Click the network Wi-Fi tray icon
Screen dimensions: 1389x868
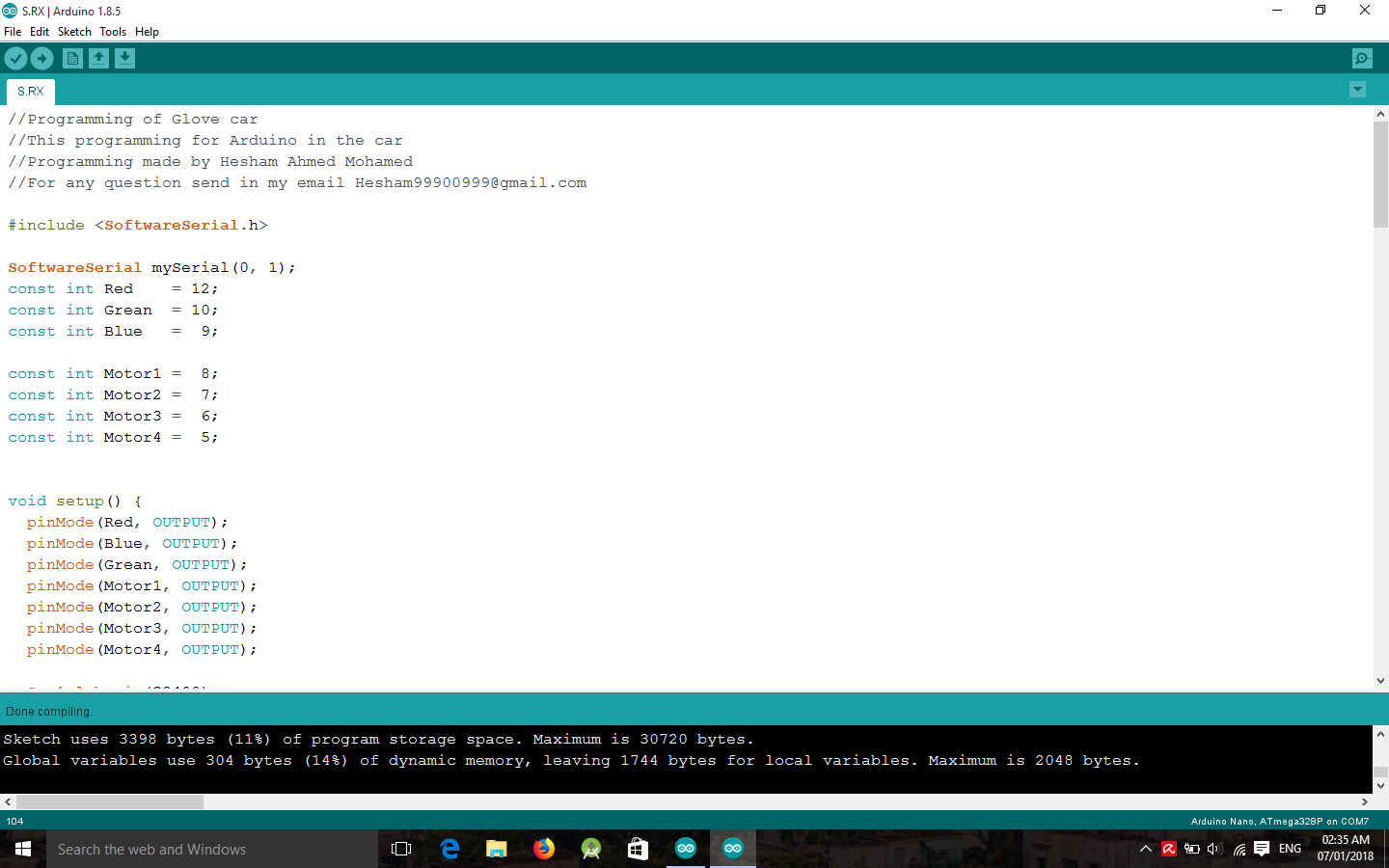click(1239, 850)
